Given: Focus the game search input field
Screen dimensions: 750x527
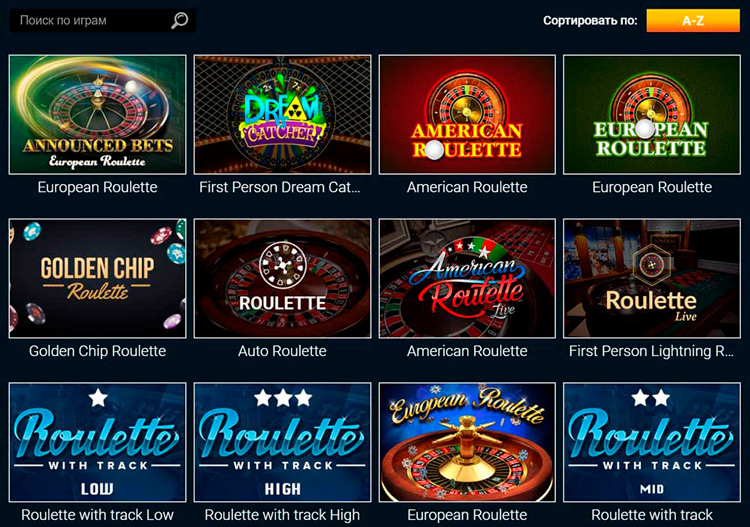Looking at the screenshot, I should click(102, 21).
